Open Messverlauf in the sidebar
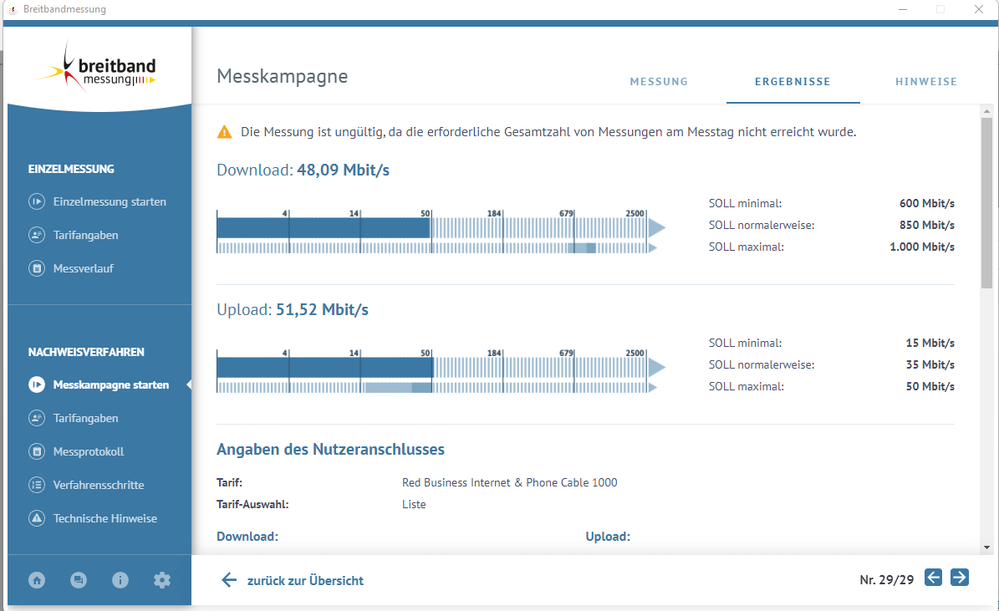This screenshot has width=999, height=611. coord(83,269)
